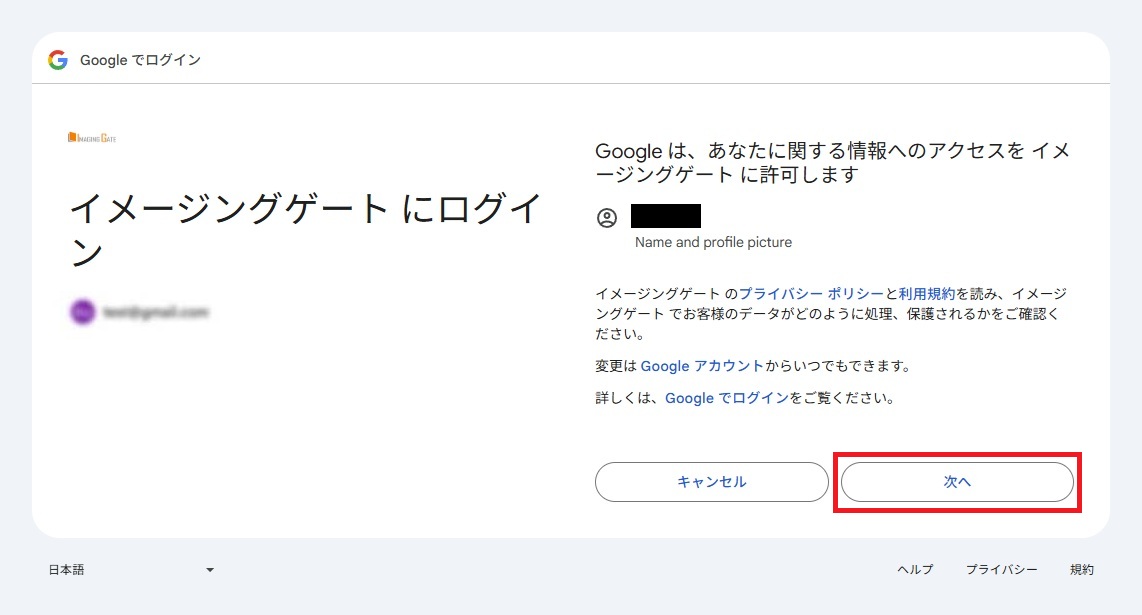The width and height of the screenshot is (1142, 615).
Task: Click the blacked-out account name field
Action: coord(665,216)
